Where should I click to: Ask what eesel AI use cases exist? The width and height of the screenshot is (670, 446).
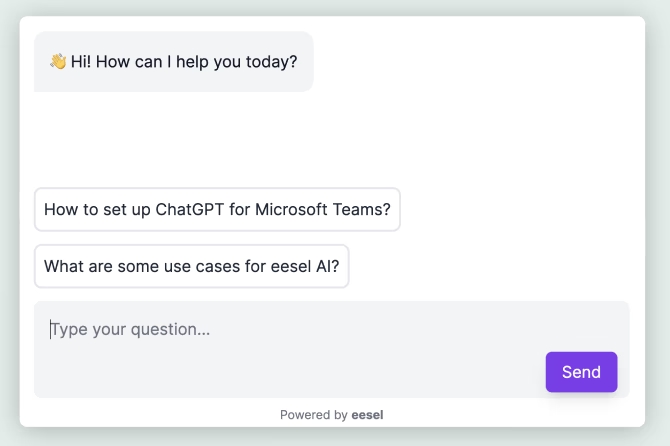point(191,267)
